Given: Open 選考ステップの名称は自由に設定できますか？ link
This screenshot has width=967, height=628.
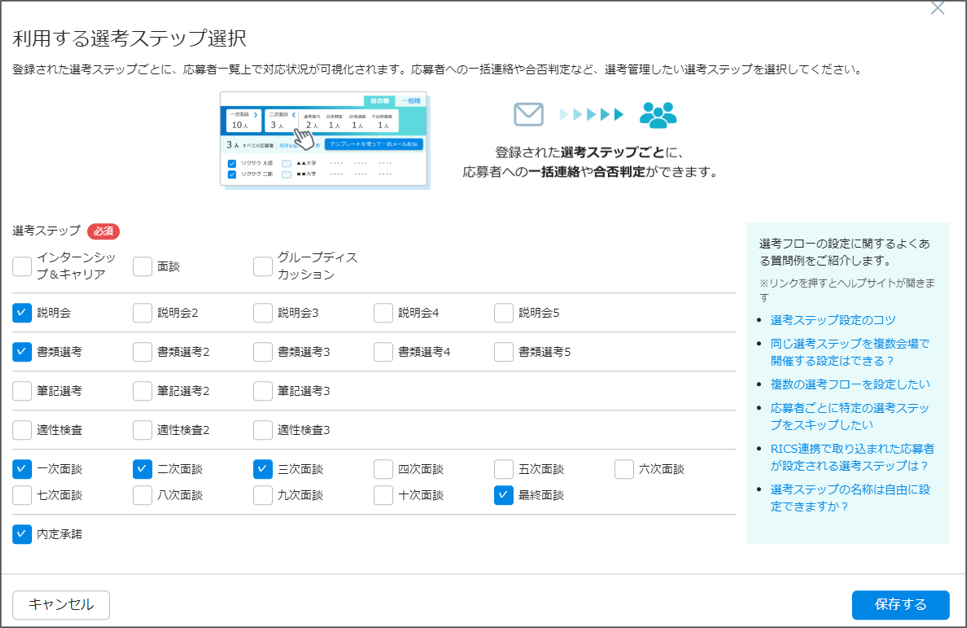Looking at the screenshot, I should [x=850, y=498].
